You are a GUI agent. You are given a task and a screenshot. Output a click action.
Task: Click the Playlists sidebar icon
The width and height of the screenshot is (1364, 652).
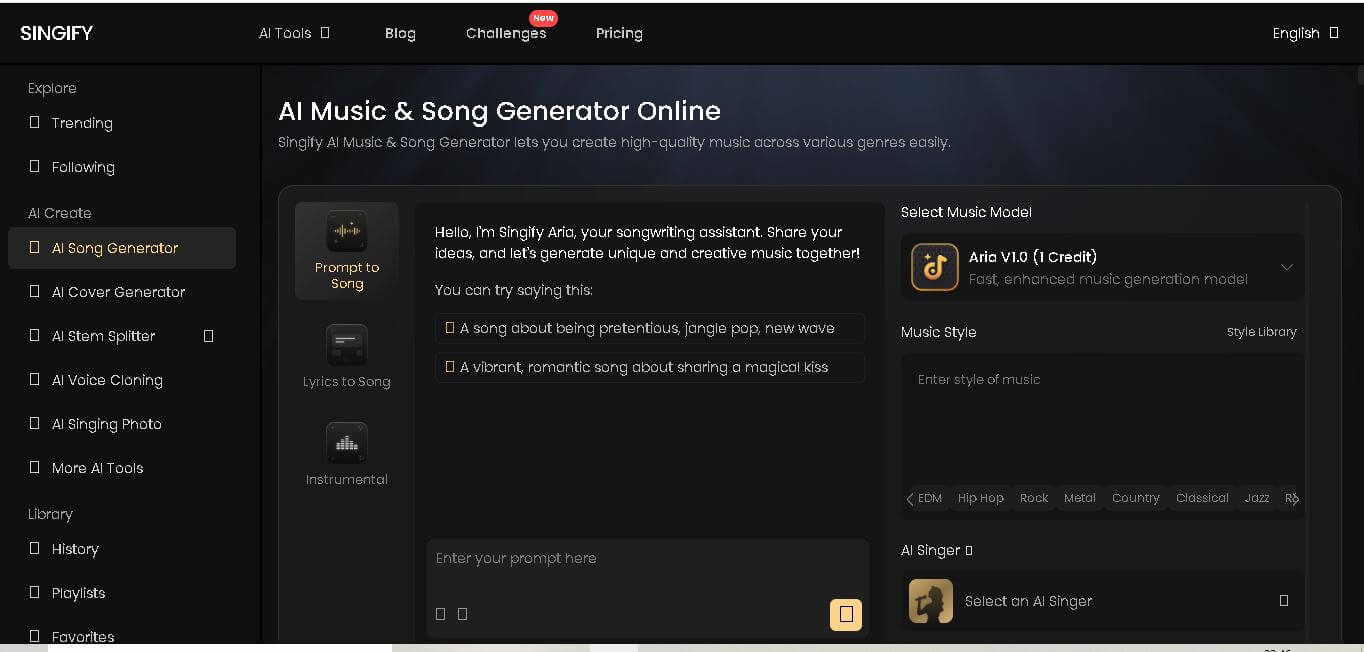(35, 592)
